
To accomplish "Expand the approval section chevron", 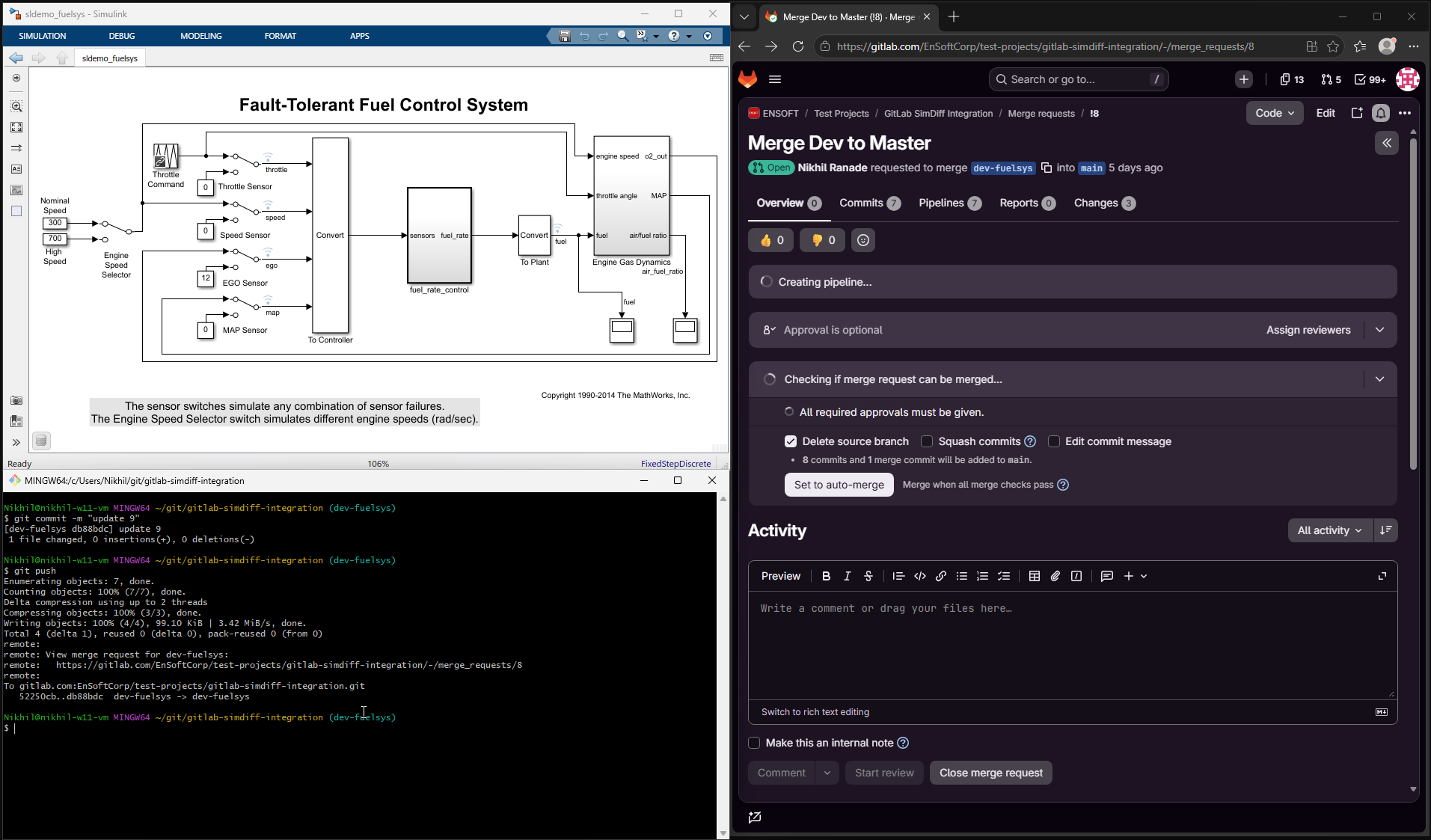I will click(x=1380, y=330).
